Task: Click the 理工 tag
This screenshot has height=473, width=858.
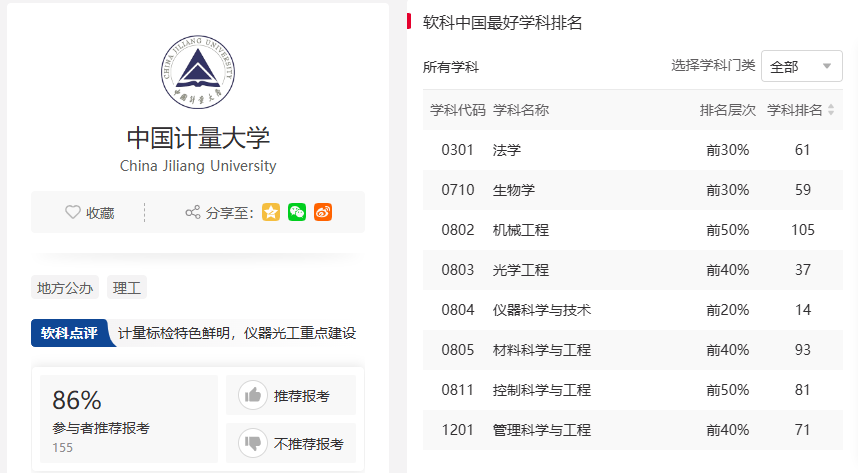Action: coord(127,288)
